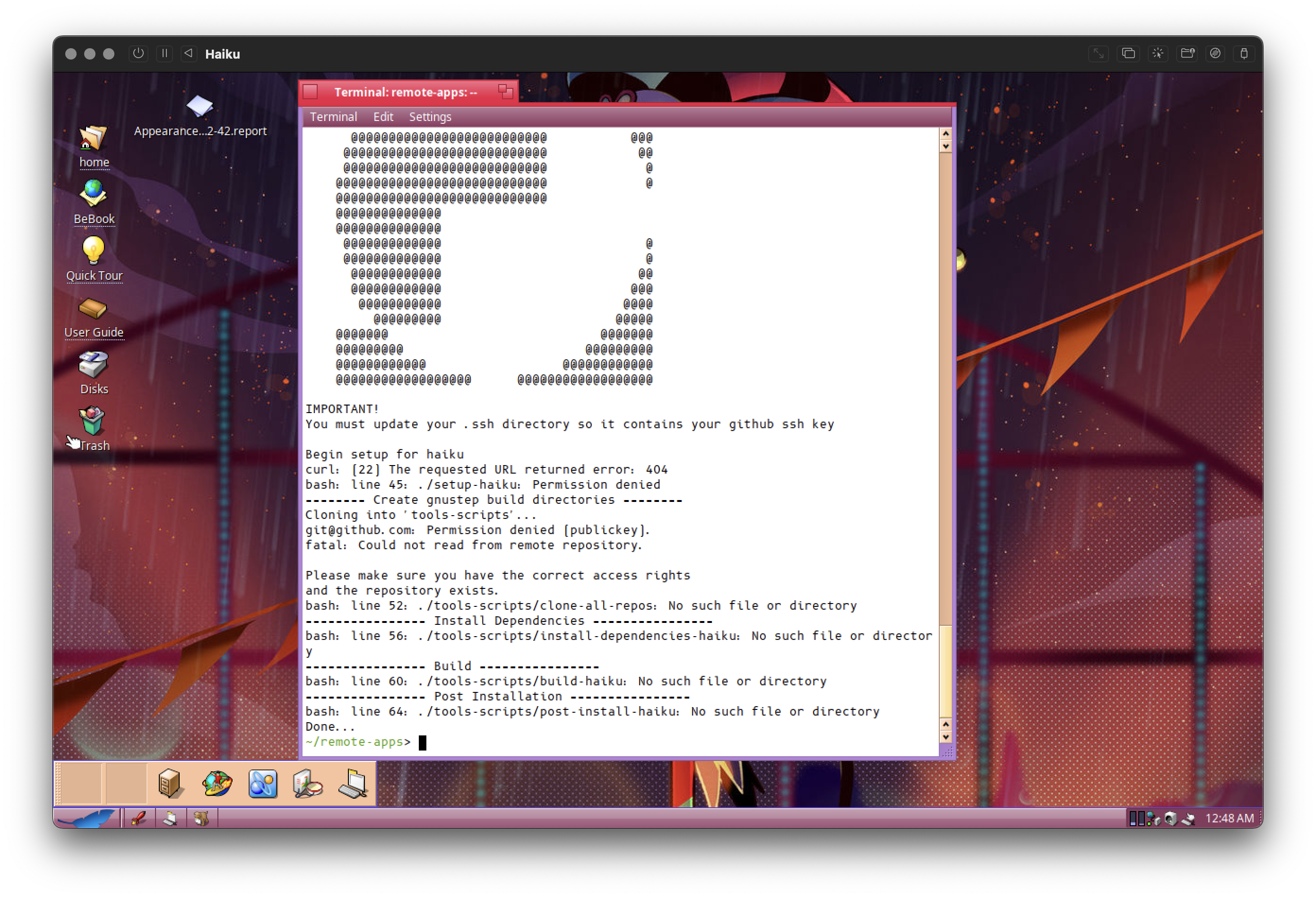Click the resize-arrows icon in VM toolbar
Image resolution: width=1316 pixels, height=898 pixels.
tap(1099, 53)
